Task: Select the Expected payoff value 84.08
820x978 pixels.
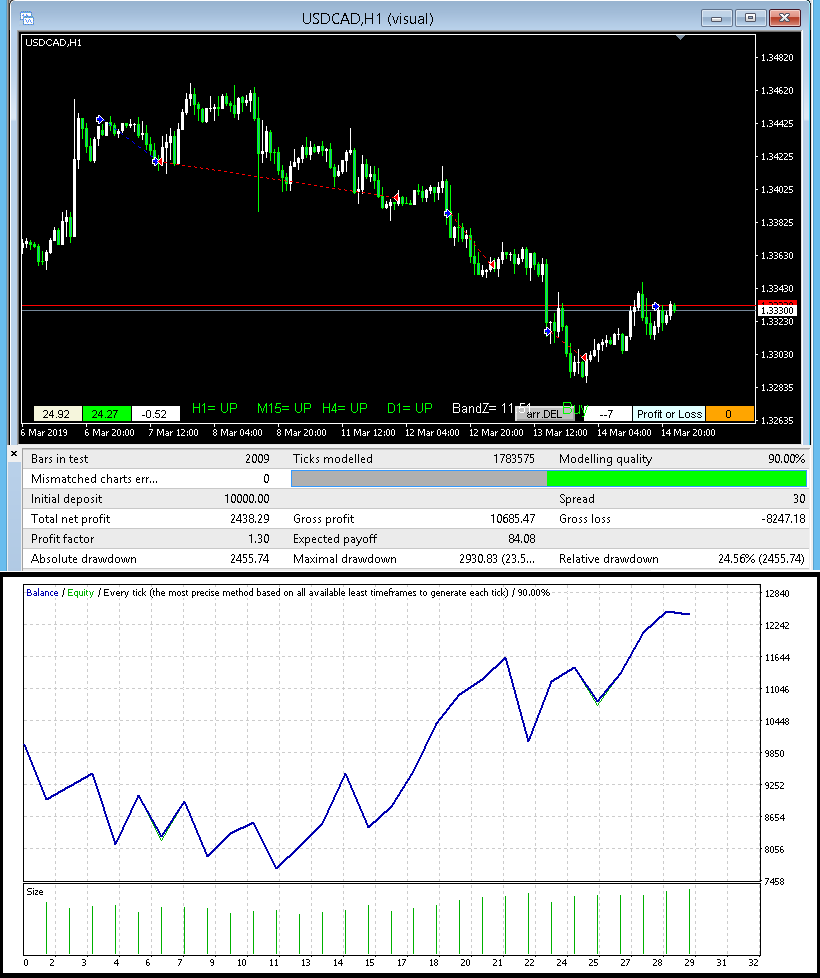Action: pyautogui.click(x=521, y=538)
